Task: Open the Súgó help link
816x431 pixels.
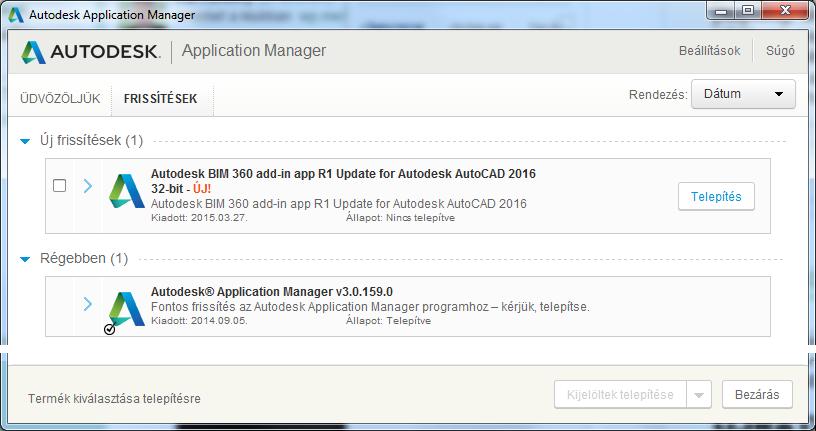Action: [x=780, y=50]
